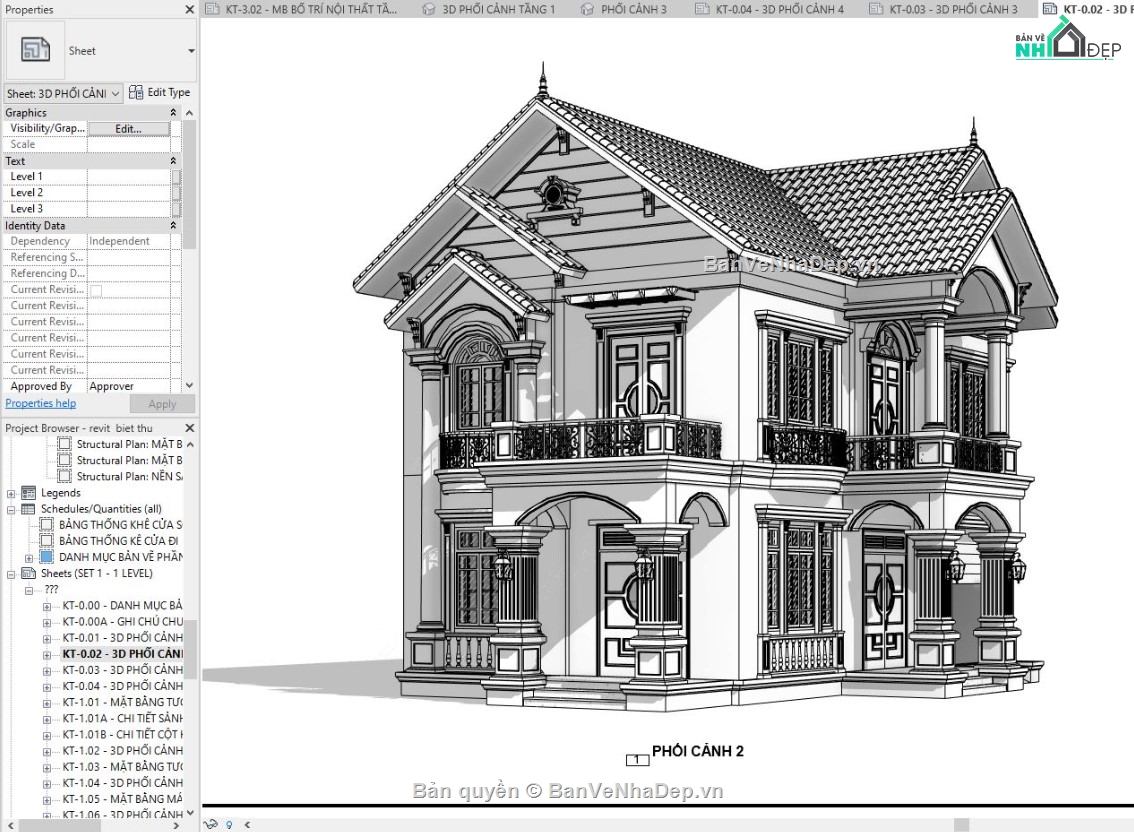Click icon of 'BẢNG THỐNG KHÊ CỬA S' schedule

click(46, 525)
